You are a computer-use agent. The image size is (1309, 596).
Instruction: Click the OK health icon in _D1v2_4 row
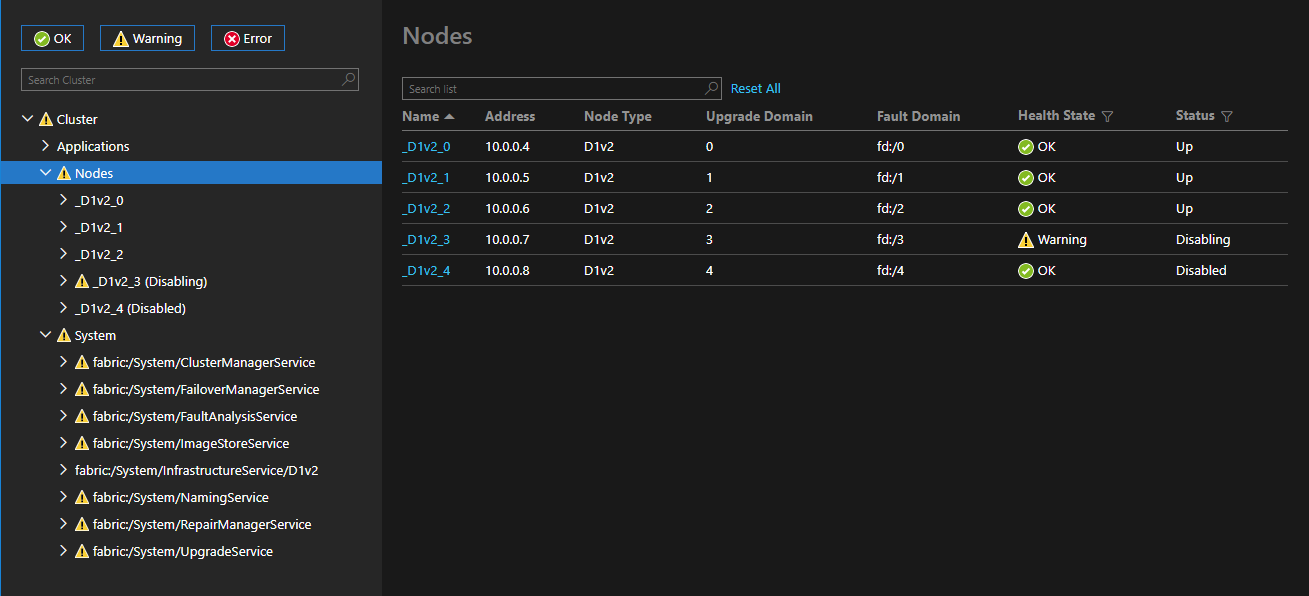[1026, 271]
